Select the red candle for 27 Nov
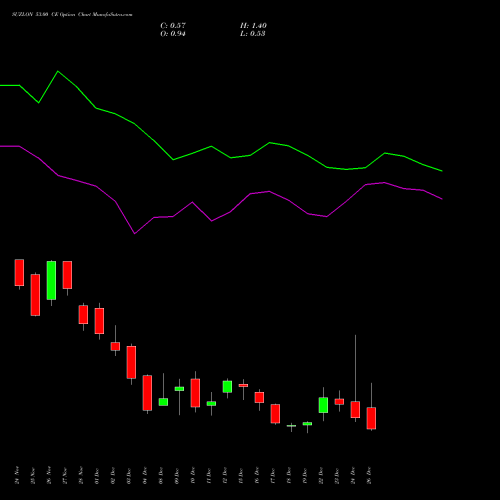Viewport: 500px width, 500px height. [x=67, y=275]
